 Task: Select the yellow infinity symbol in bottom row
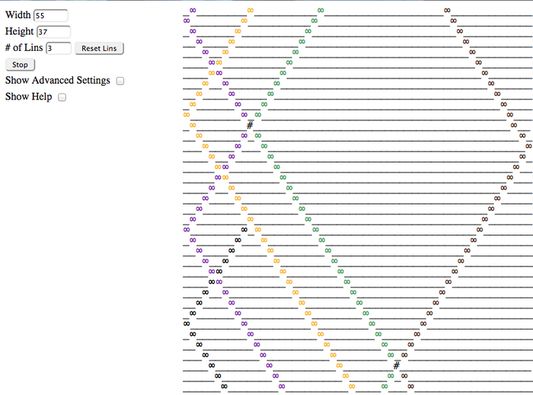pos(352,386)
